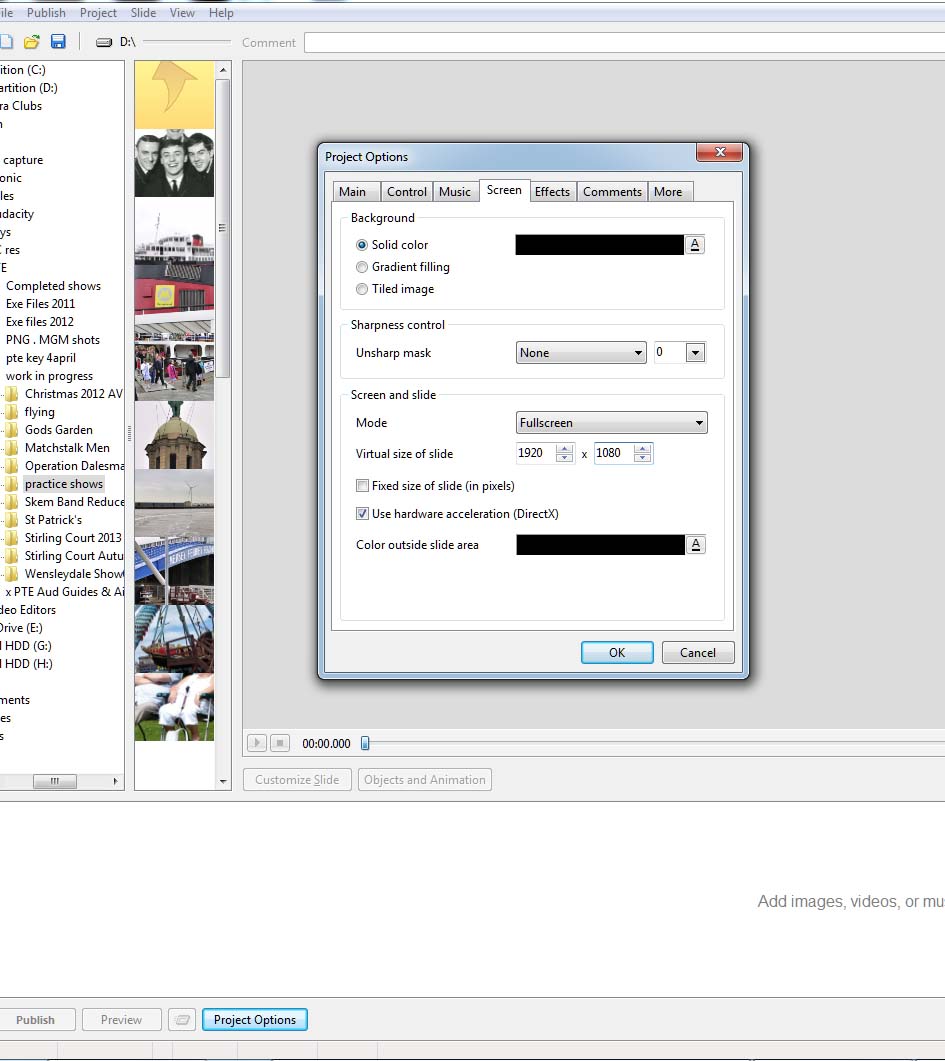Screen dimensions: 945x1061
Task: Select the Gradient filling radio button
Action: click(362, 267)
